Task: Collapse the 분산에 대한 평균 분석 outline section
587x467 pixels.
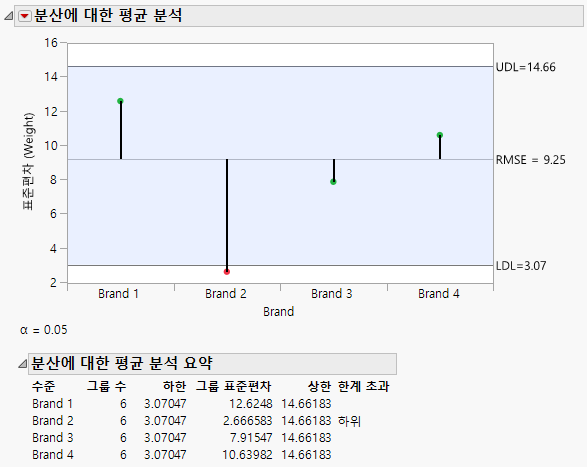Action: [x=8, y=16]
